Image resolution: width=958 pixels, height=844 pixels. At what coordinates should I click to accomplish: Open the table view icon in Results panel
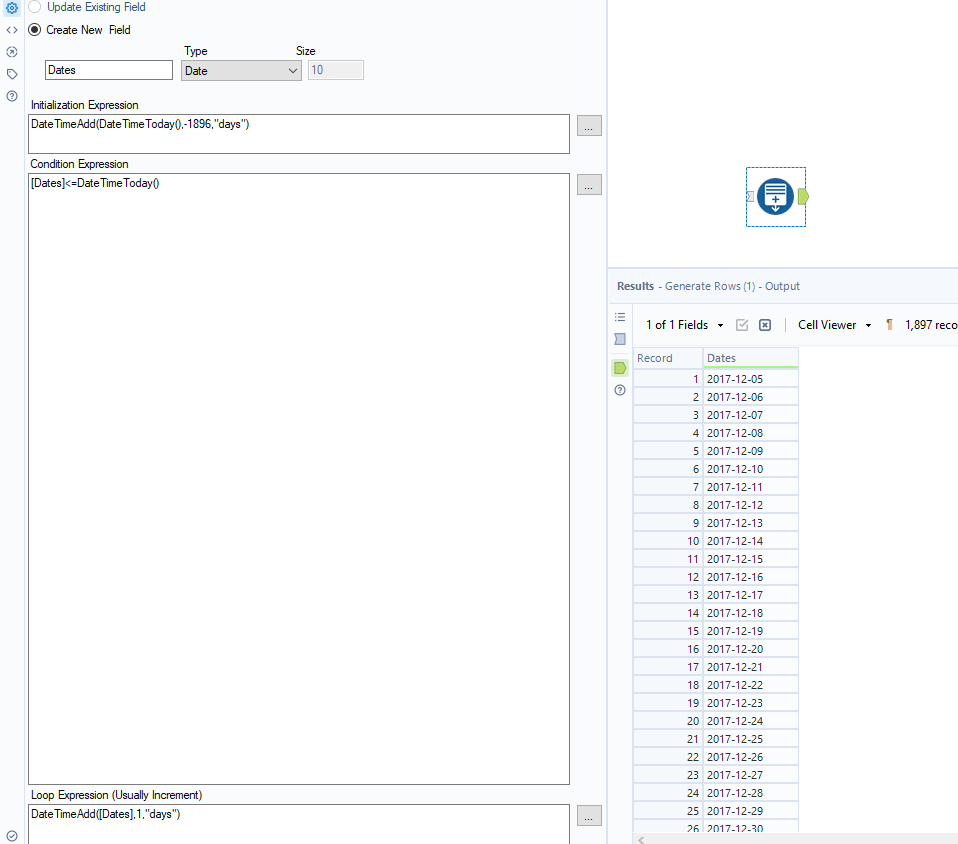620,339
